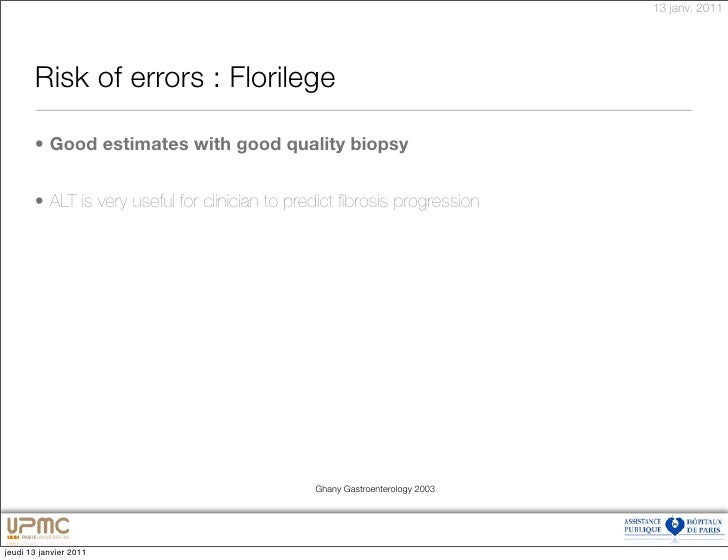The image size is (728, 560).
Task: Click the word "biopsy" in first bullet
Action: click(x=379, y=145)
